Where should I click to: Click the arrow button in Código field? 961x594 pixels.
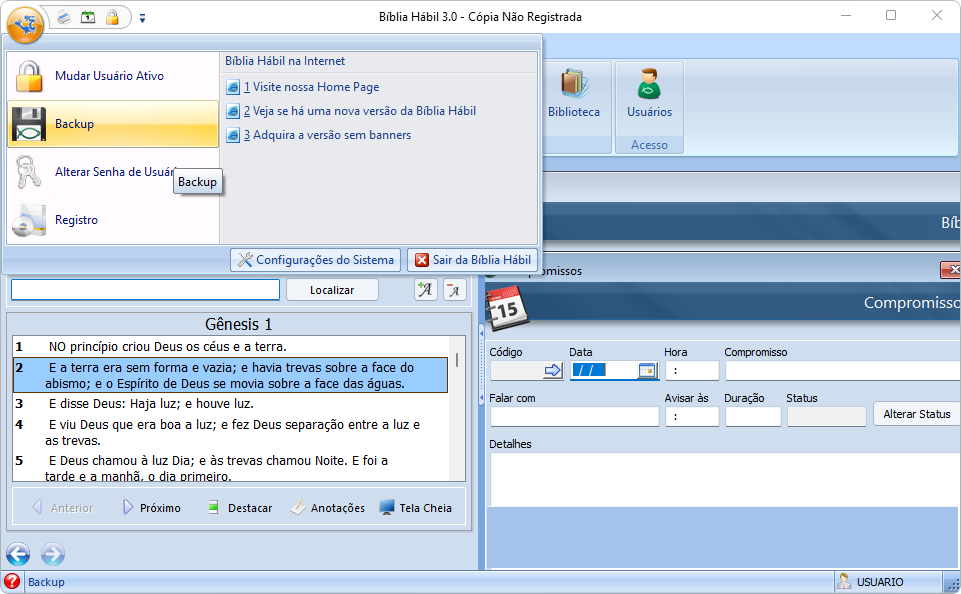(x=553, y=370)
